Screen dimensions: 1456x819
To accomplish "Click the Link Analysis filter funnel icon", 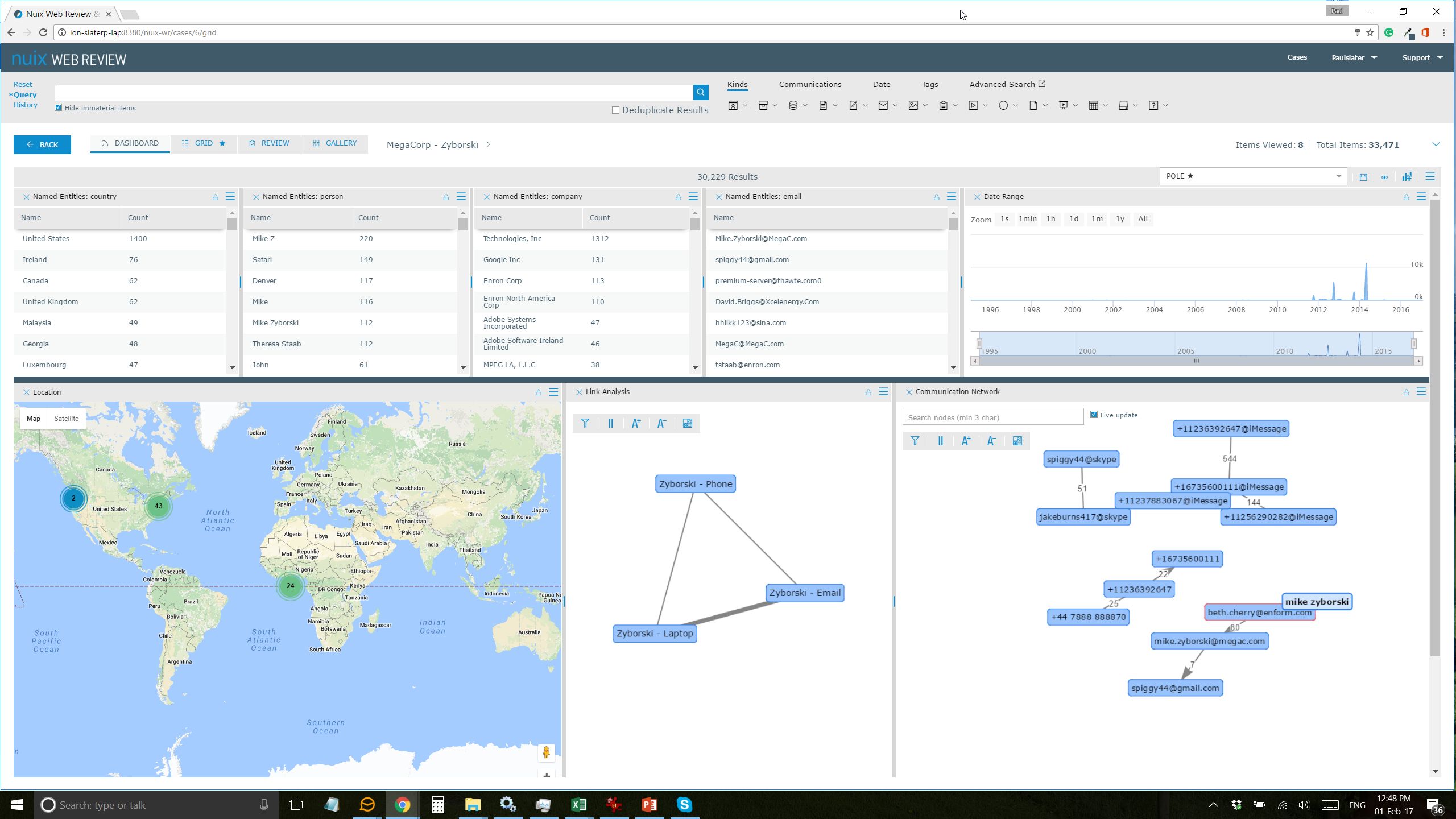I will [585, 423].
